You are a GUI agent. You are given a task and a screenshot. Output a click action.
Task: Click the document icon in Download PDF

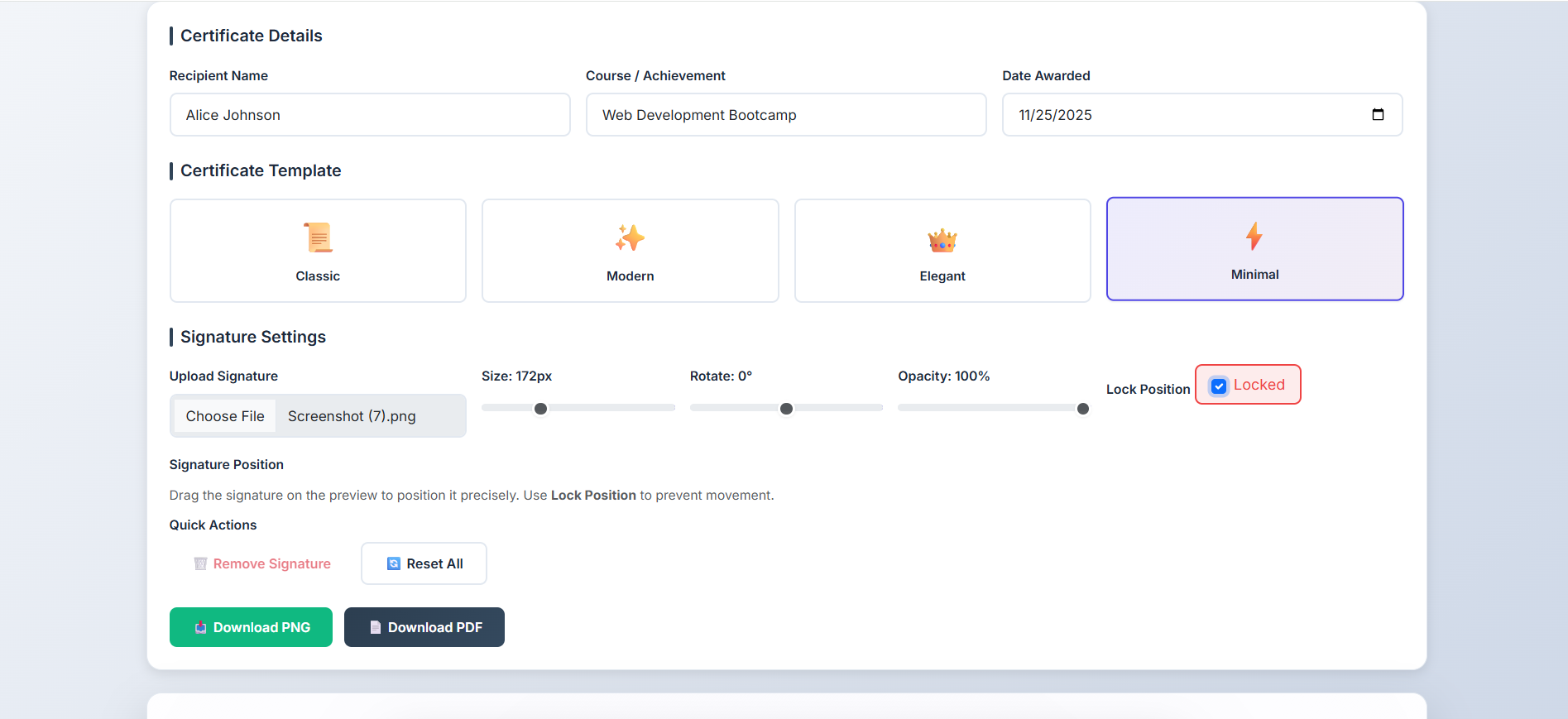click(x=375, y=627)
